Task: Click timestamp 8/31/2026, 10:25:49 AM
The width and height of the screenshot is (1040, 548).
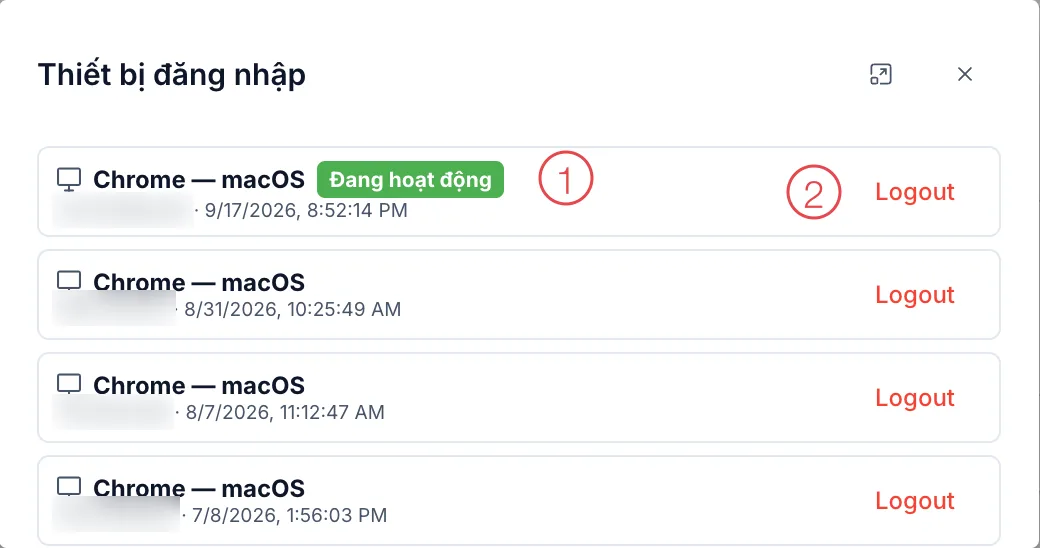Action: [x=292, y=309]
